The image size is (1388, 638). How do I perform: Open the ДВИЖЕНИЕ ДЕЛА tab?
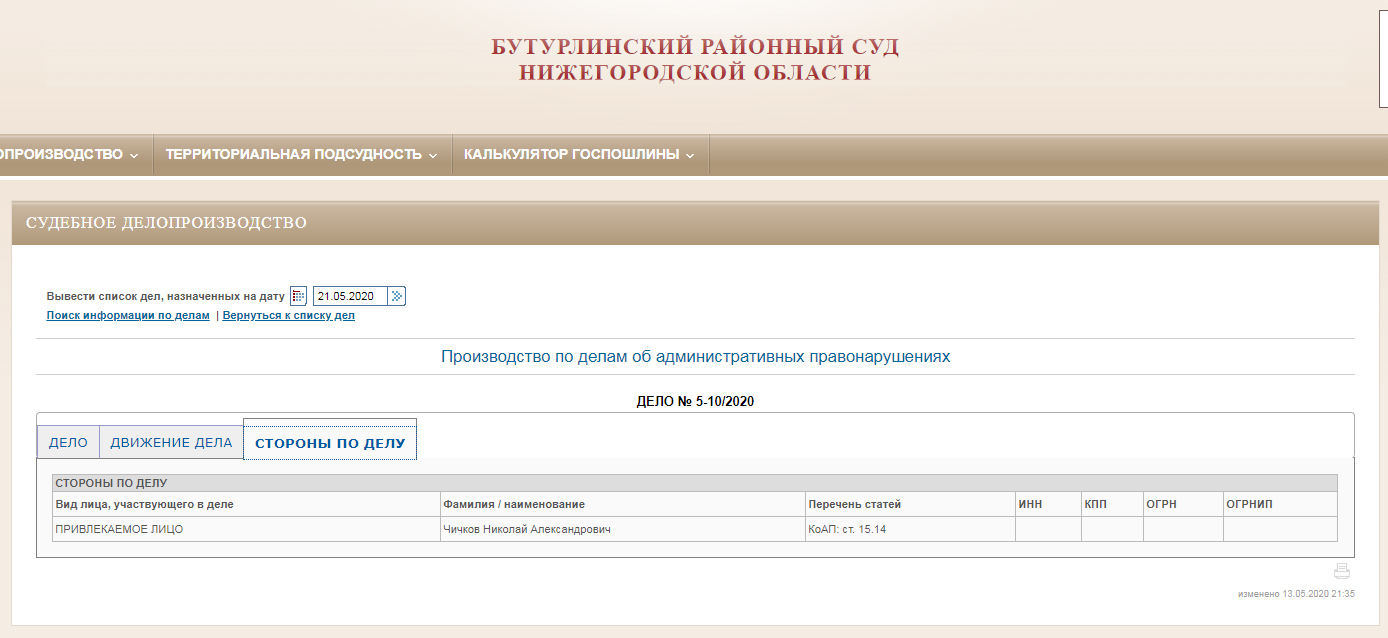coord(171,442)
